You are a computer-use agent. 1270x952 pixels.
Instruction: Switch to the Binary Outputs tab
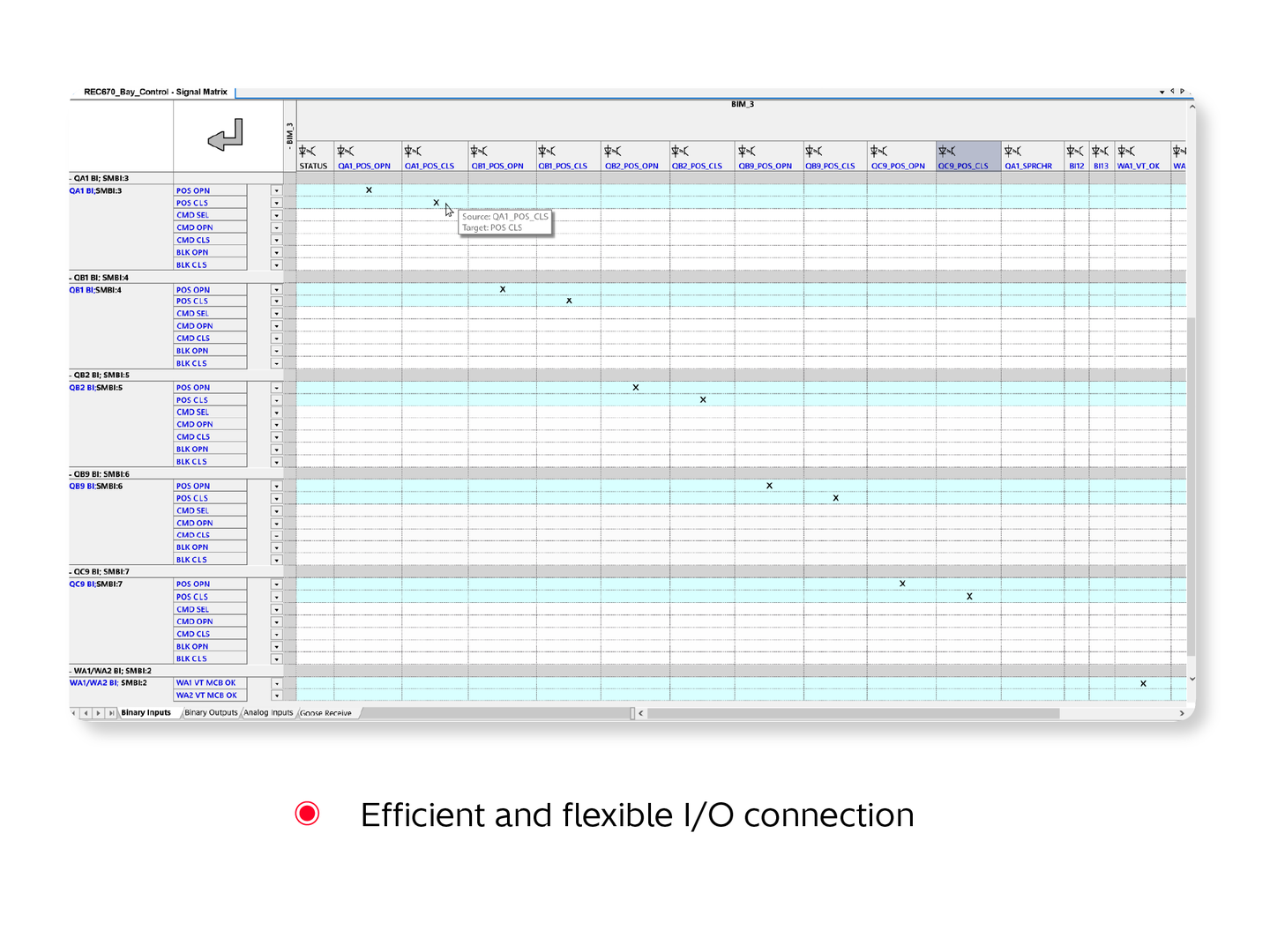click(x=210, y=712)
